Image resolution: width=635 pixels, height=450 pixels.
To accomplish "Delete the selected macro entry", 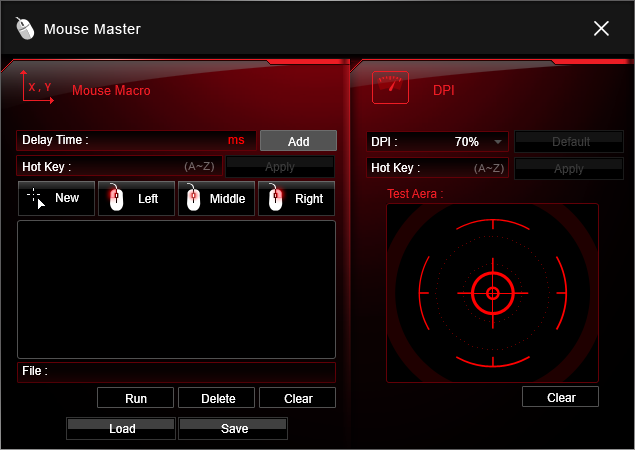I will coord(218,398).
